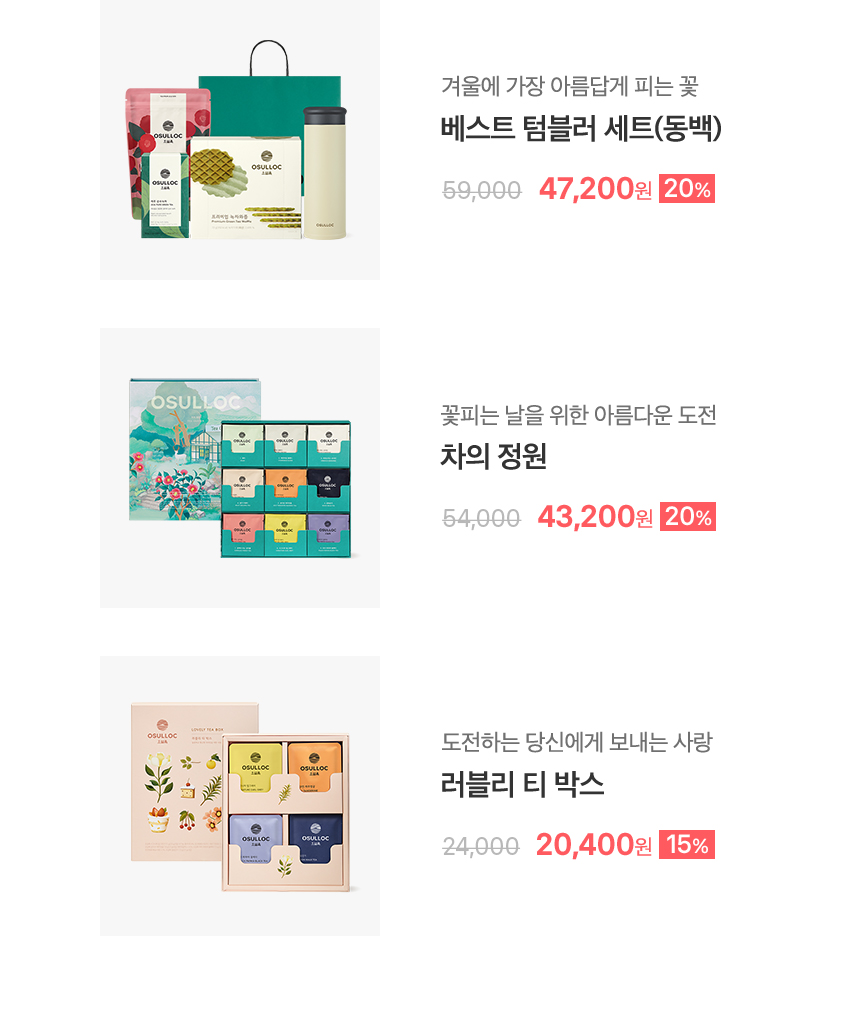Click the cream tumbler in the first image
Image resolution: width=860 pixels, height=1022 pixels.
coord(325,173)
